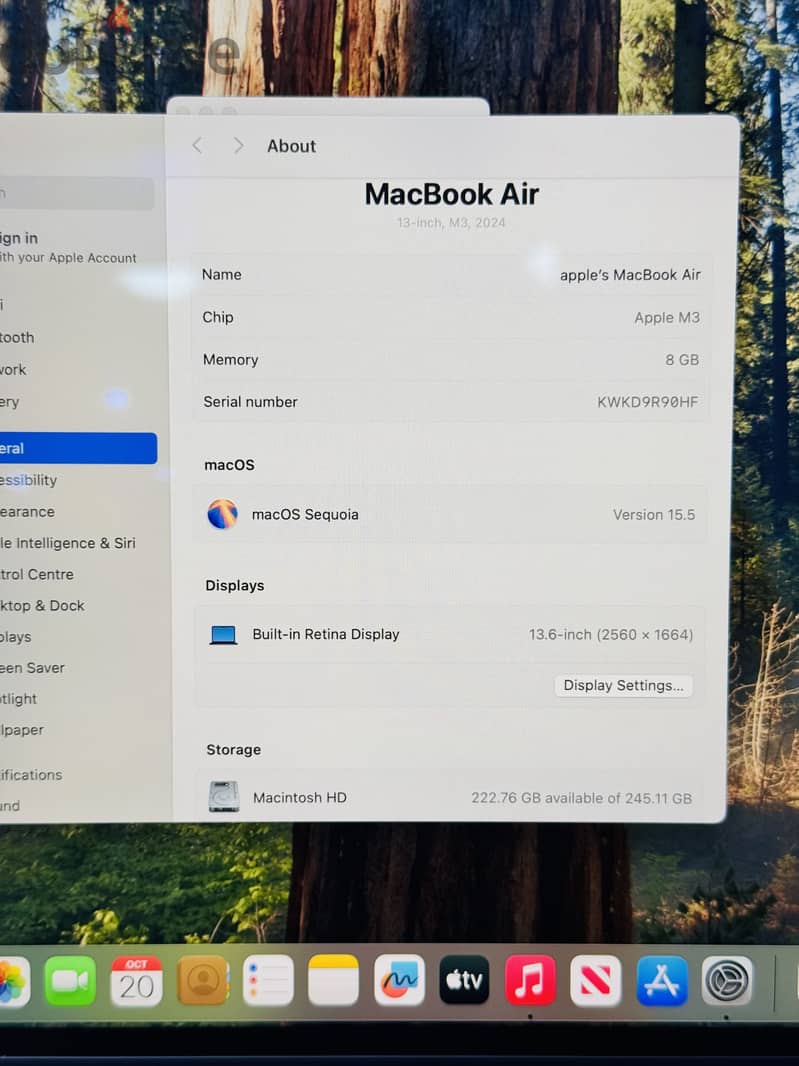799x1066 pixels.
Task: Click Version 15.5 text
Action: click(654, 515)
